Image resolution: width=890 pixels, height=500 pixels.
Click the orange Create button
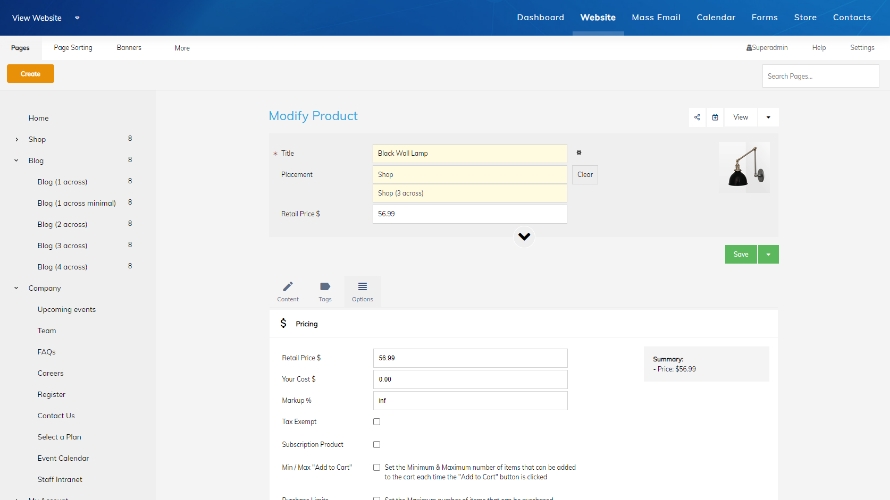[30, 74]
